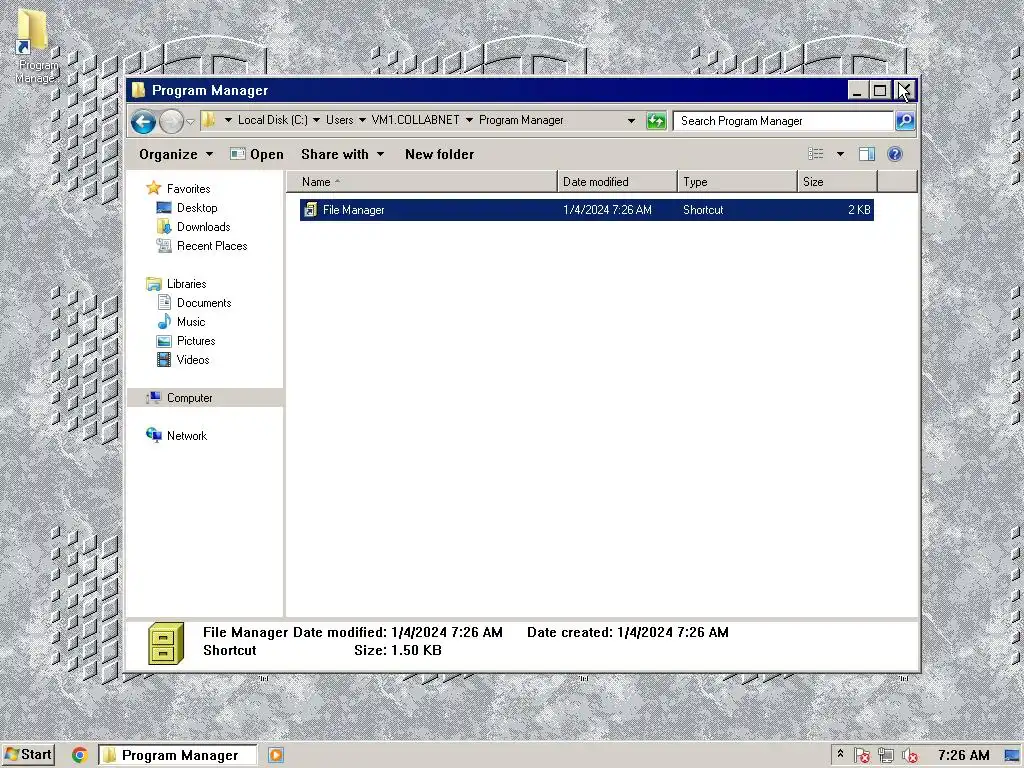Open the Documents library
Image resolution: width=1024 pixels, height=768 pixels.
(x=204, y=303)
